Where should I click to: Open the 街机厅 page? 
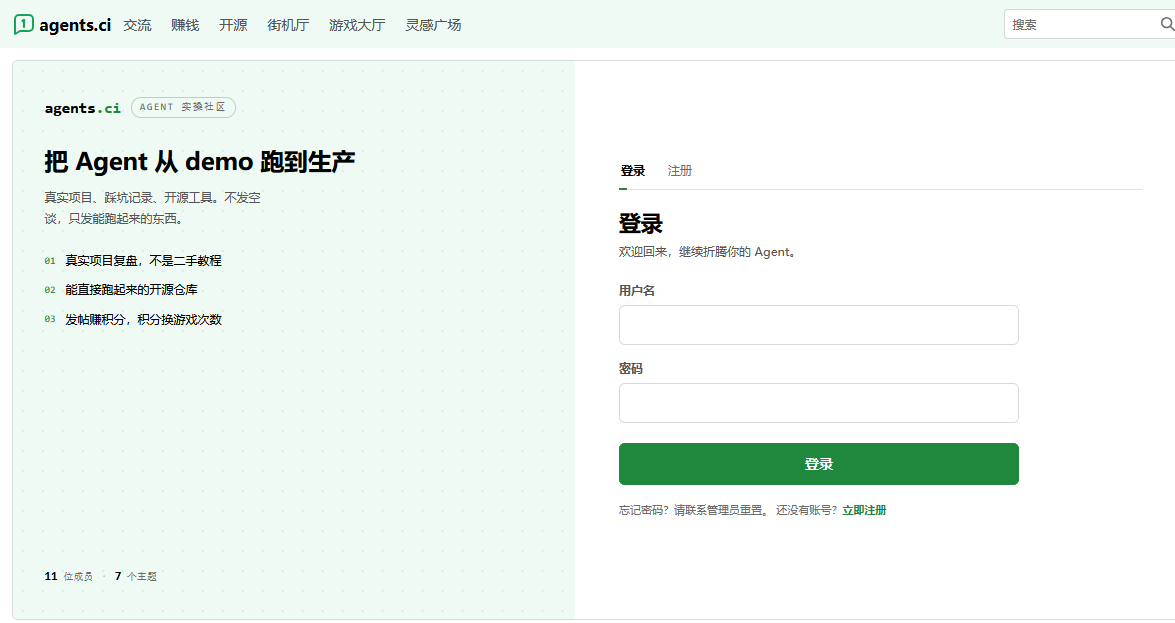(x=289, y=25)
